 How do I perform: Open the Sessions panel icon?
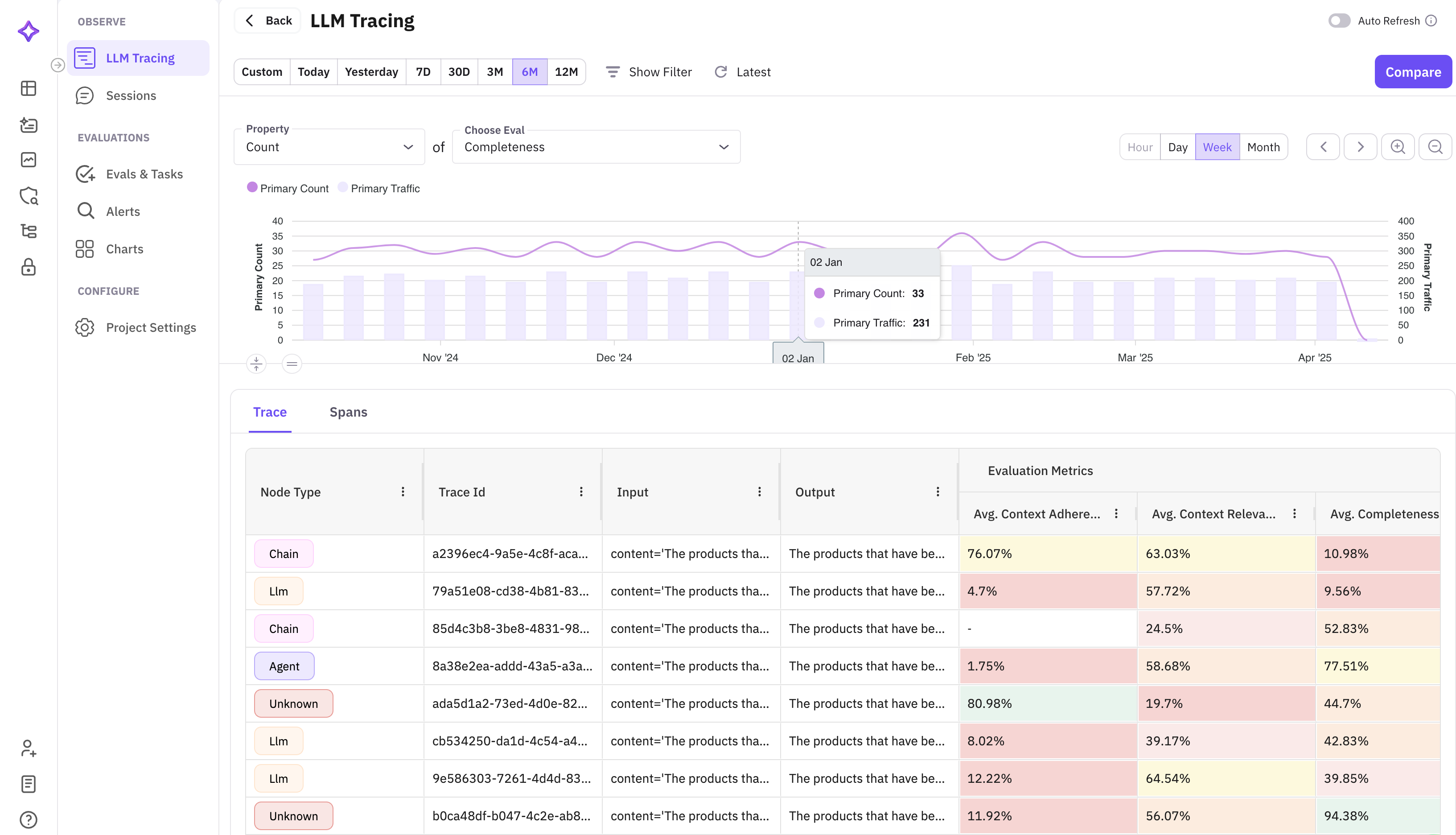coord(85,95)
